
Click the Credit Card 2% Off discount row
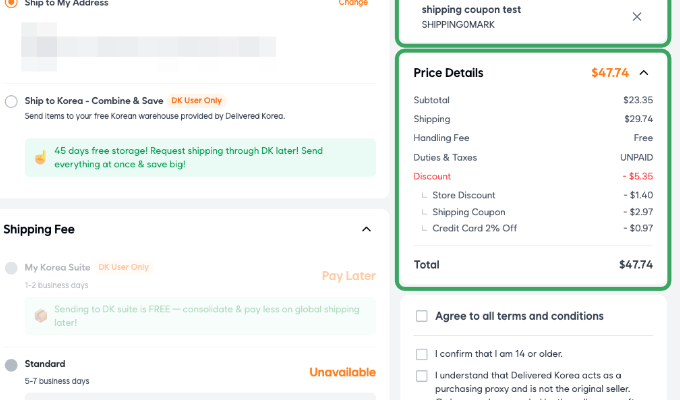pos(474,228)
